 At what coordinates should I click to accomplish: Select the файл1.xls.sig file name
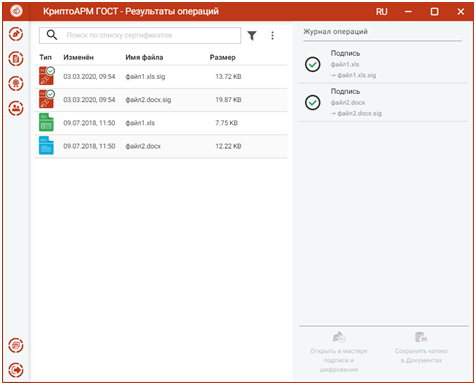(x=145, y=77)
